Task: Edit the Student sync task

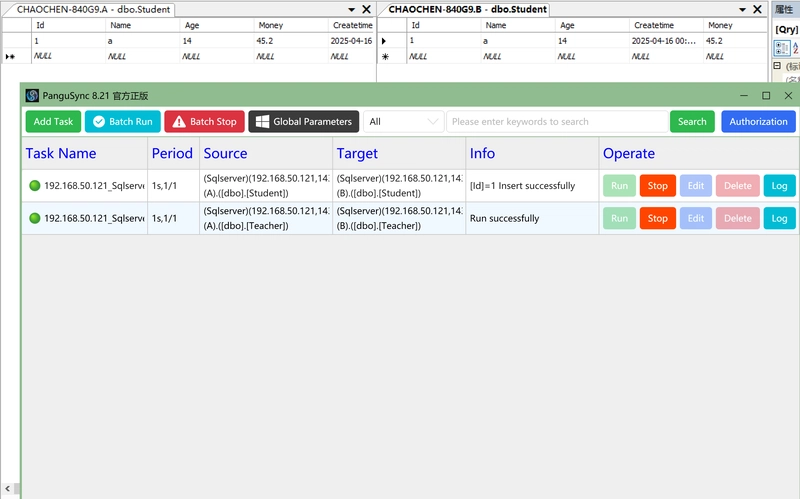Action: [696, 186]
